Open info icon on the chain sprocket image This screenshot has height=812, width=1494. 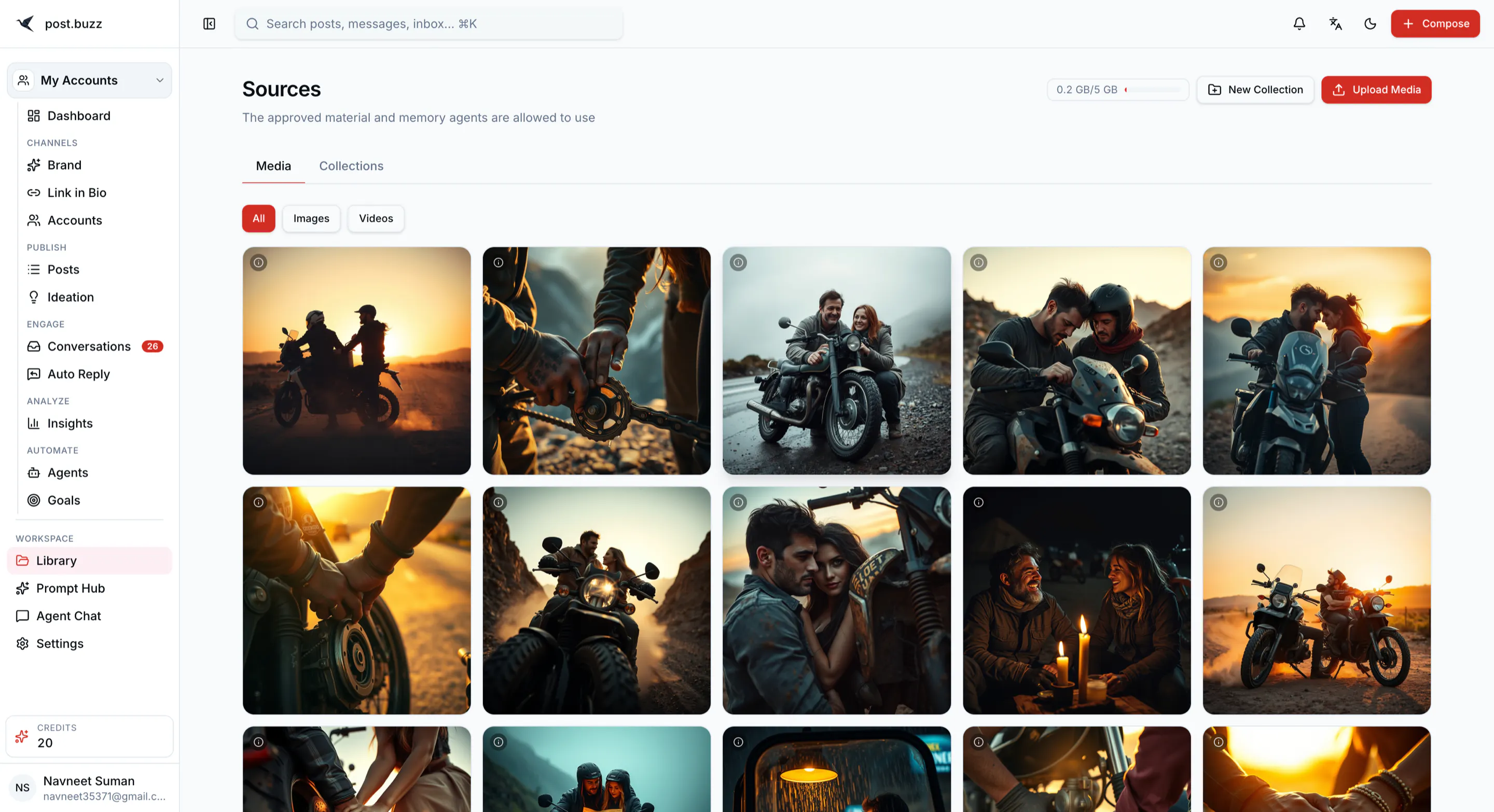(x=499, y=262)
